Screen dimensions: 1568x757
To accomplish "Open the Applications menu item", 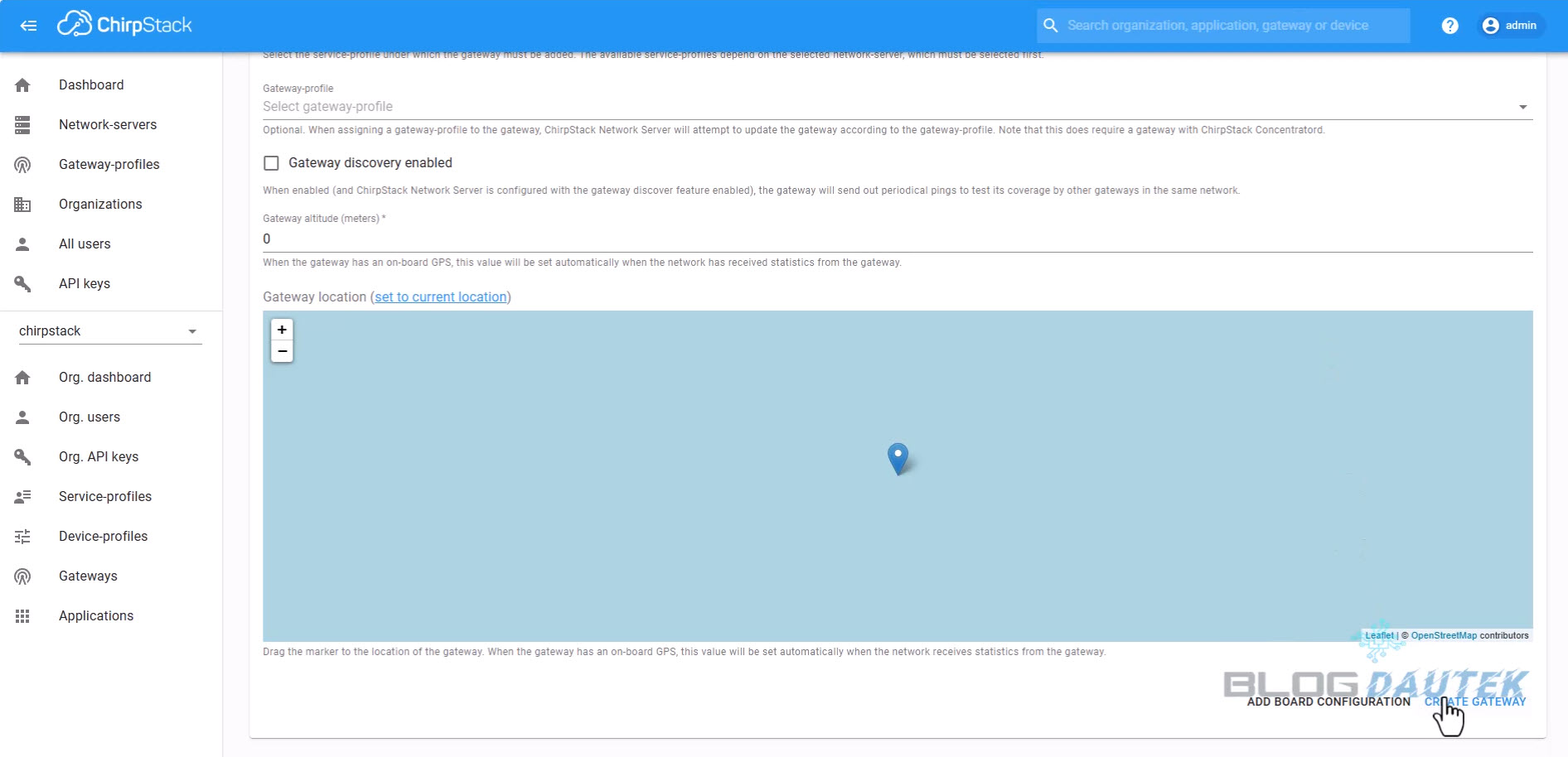I will [96, 616].
